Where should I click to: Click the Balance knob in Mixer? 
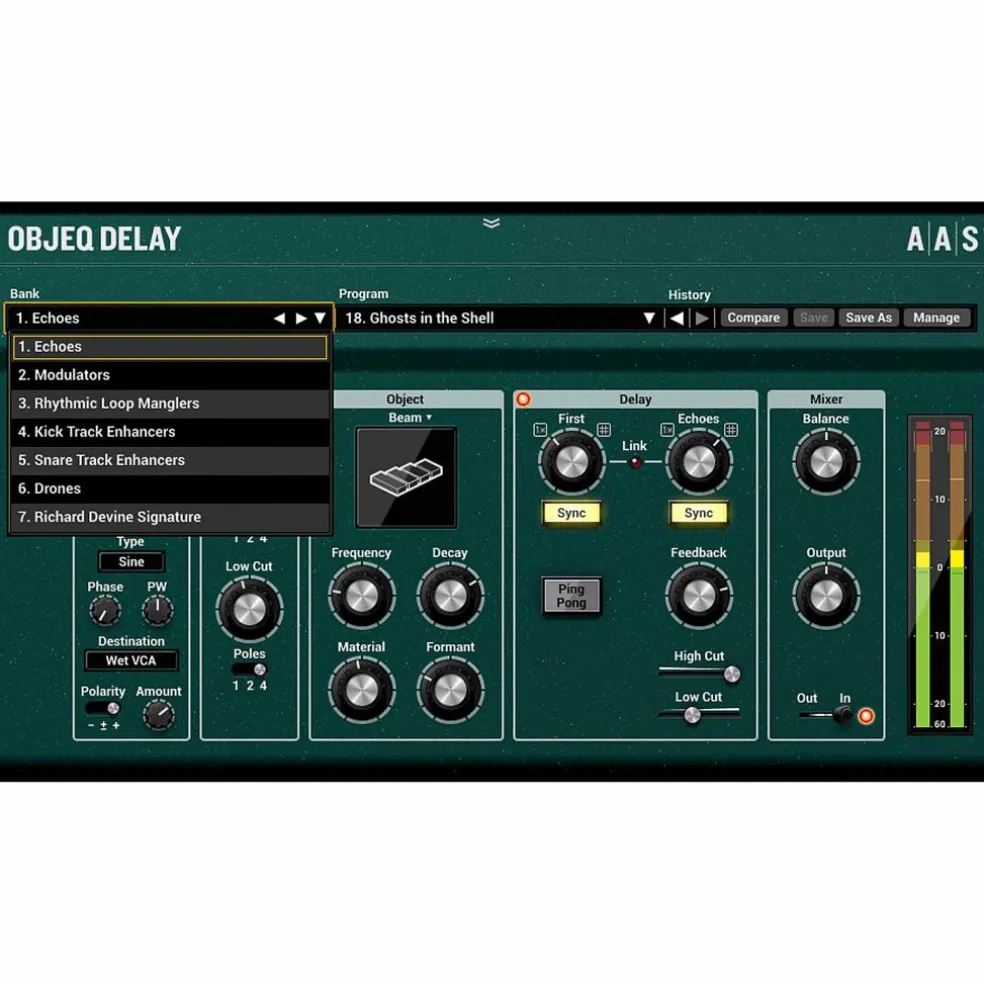pyautogui.click(x=826, y=463)
